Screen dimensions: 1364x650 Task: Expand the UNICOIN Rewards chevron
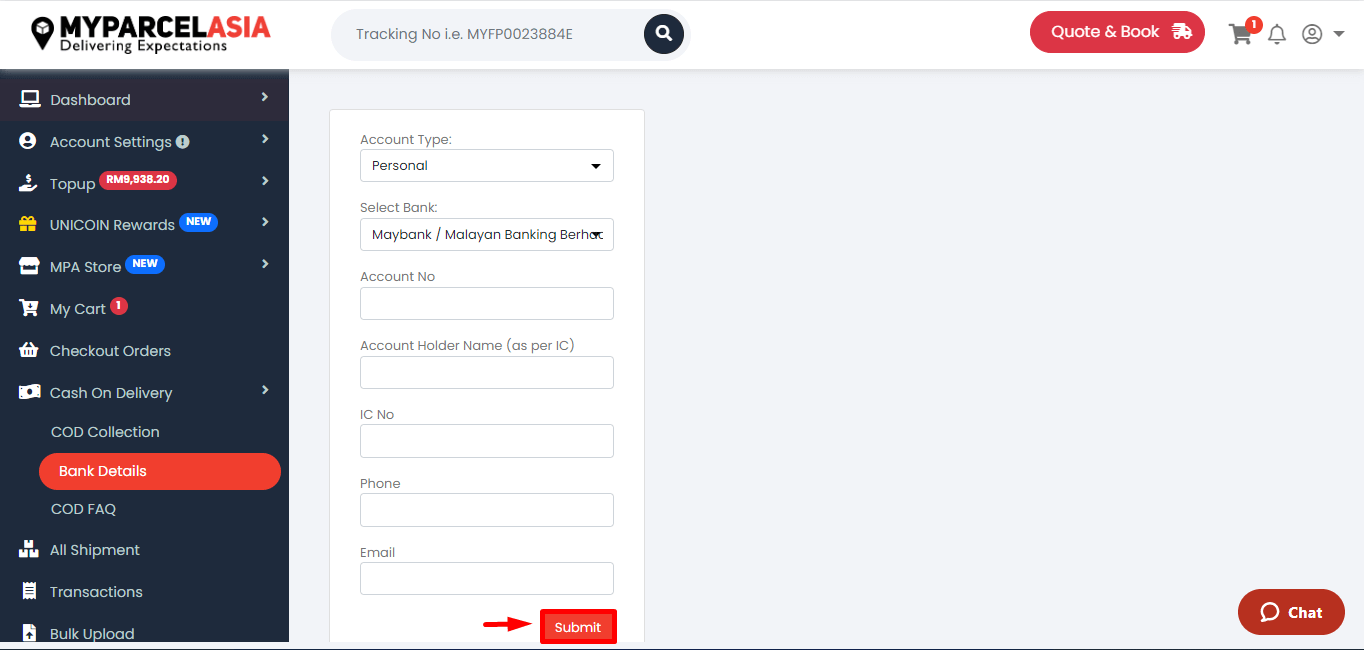pos(264,222)
